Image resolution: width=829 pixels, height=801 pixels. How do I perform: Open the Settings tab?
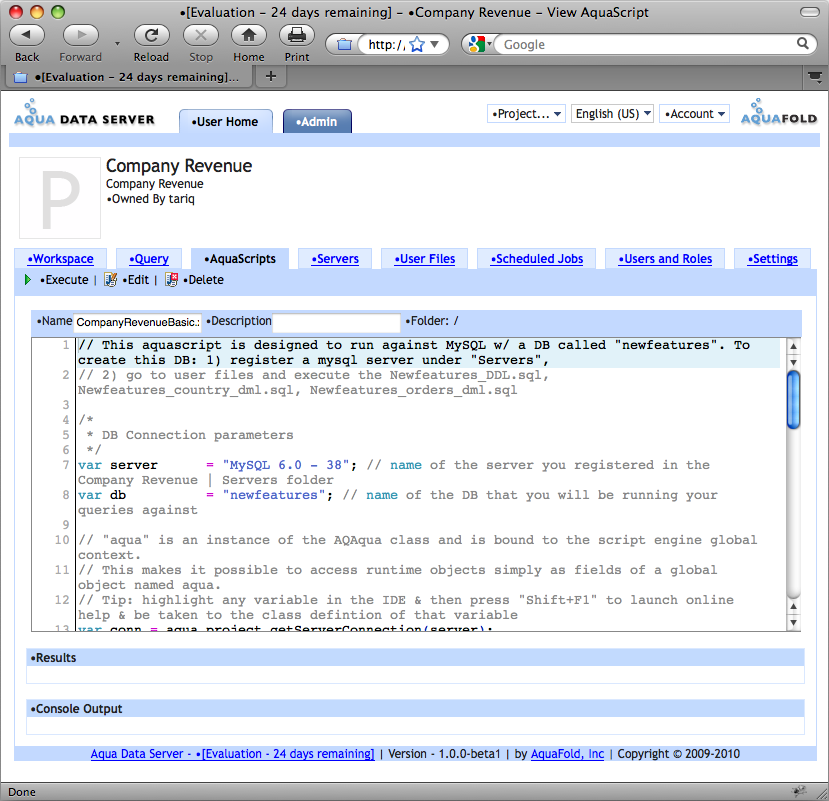772,259
